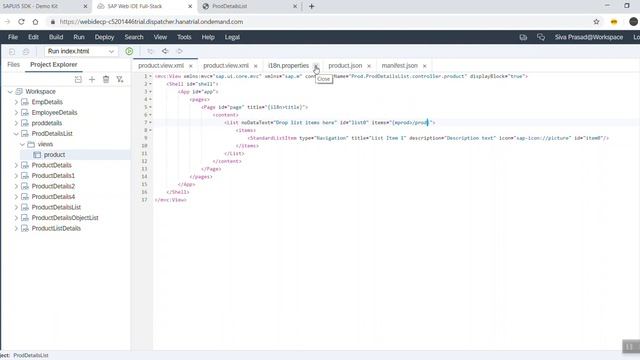640x360 pixels.
Task: Click the browser address bar URL
Action: tap(151, 22)
